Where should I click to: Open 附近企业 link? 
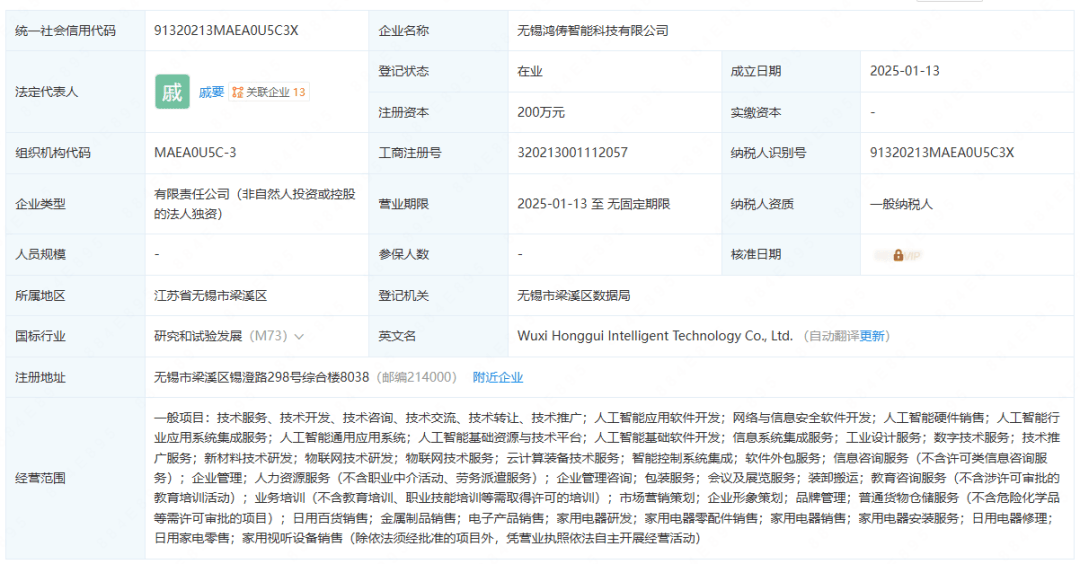498,377
